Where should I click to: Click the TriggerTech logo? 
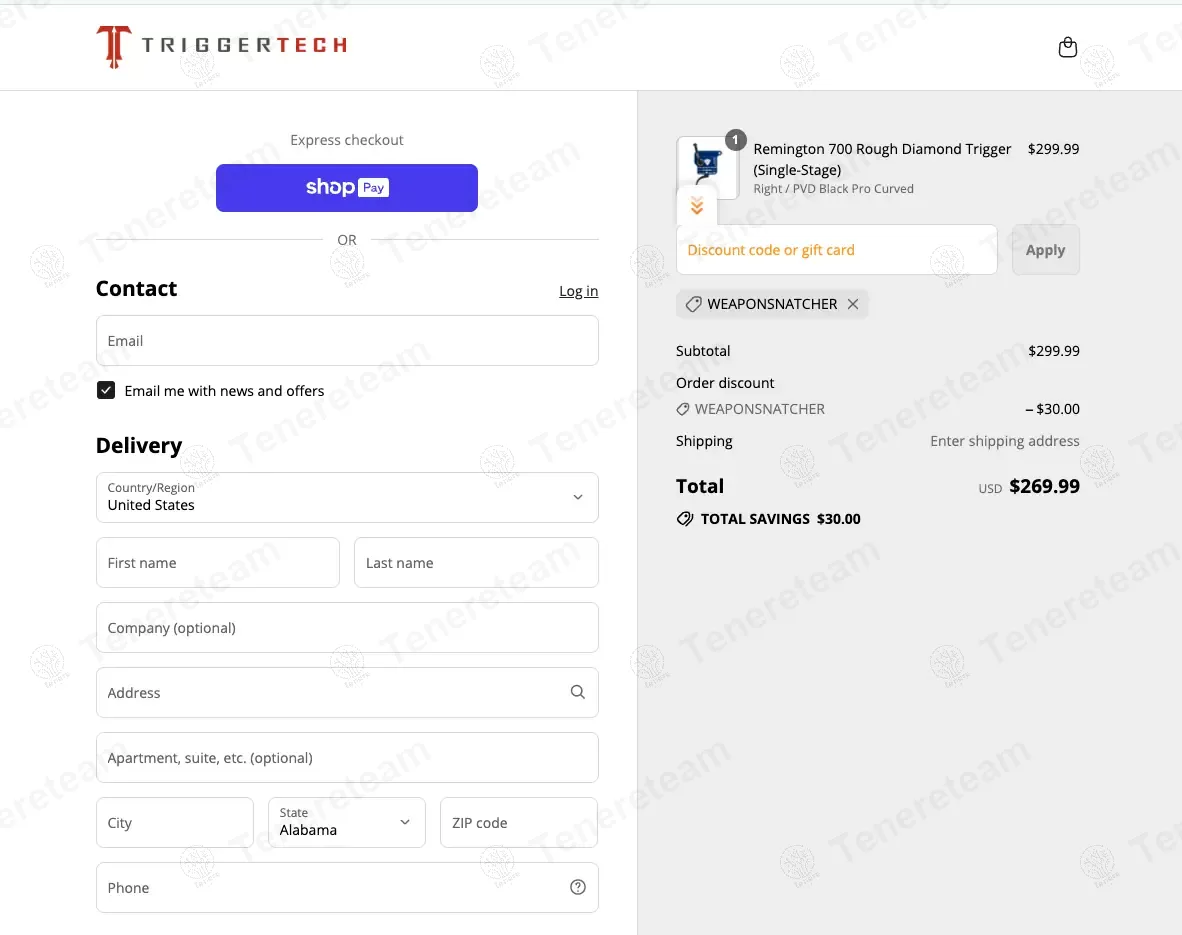tap(222, 46)
